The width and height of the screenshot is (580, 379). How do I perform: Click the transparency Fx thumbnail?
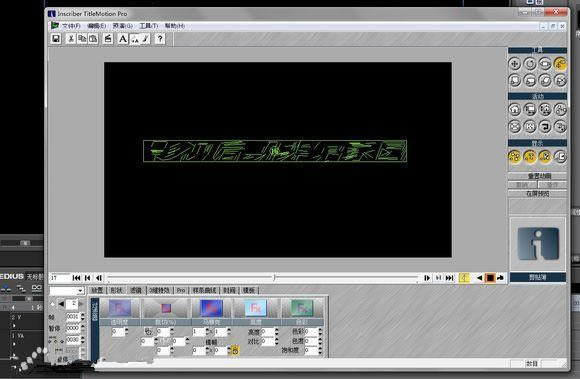coord(119,308)
